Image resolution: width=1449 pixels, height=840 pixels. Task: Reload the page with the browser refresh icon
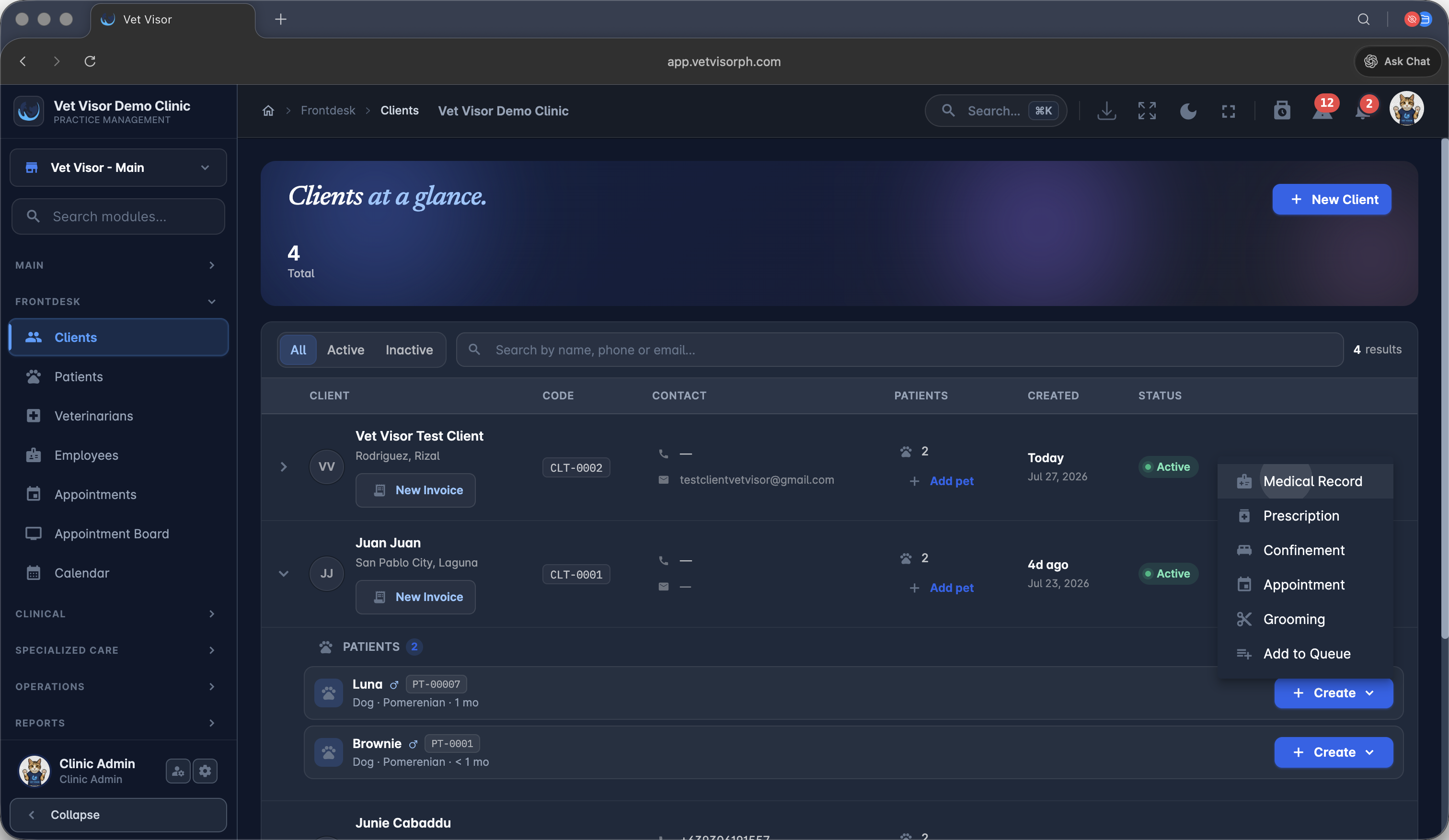click(90, 61)
